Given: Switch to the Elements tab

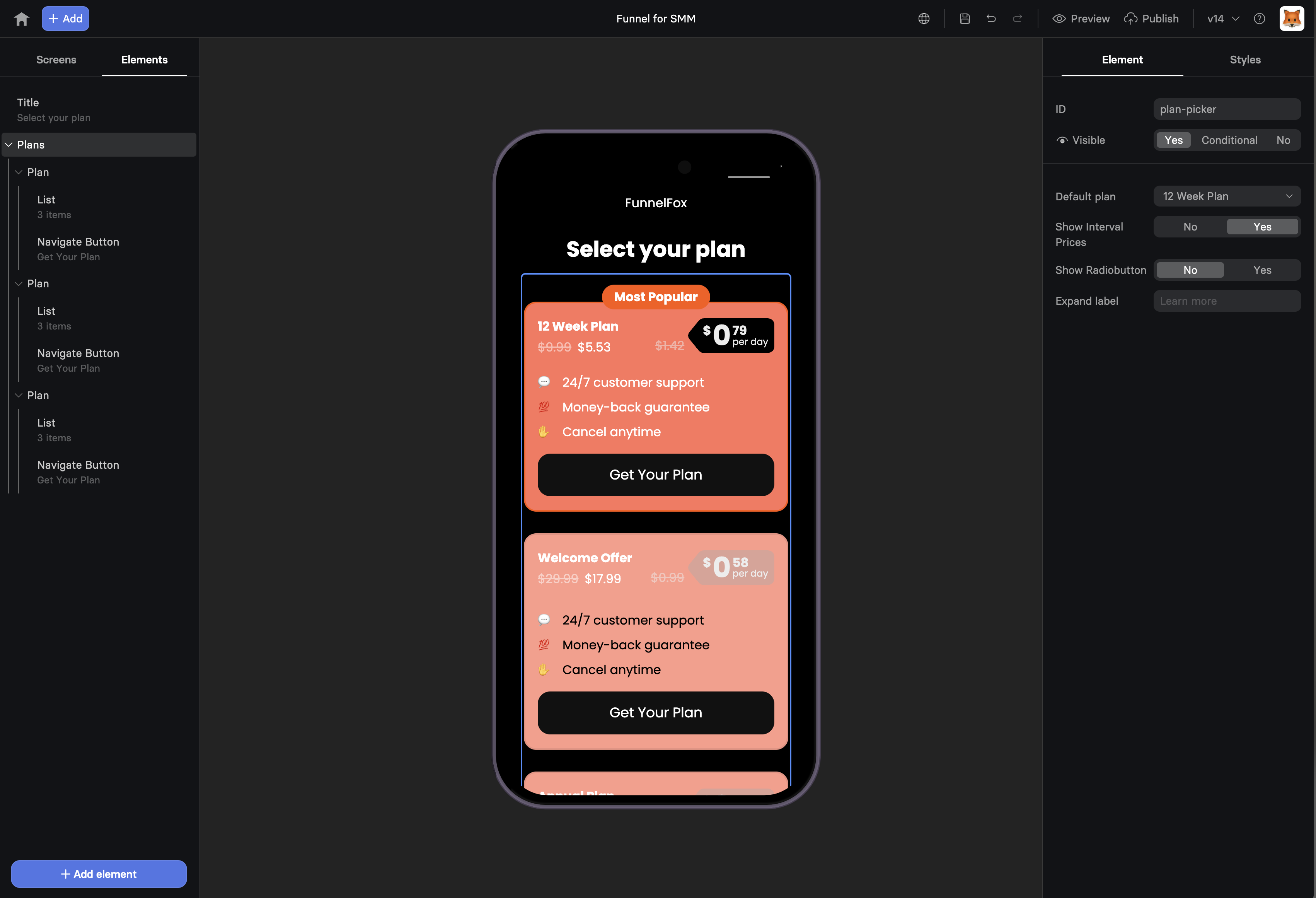Looking at the screenshot, I should pos(145,60).
